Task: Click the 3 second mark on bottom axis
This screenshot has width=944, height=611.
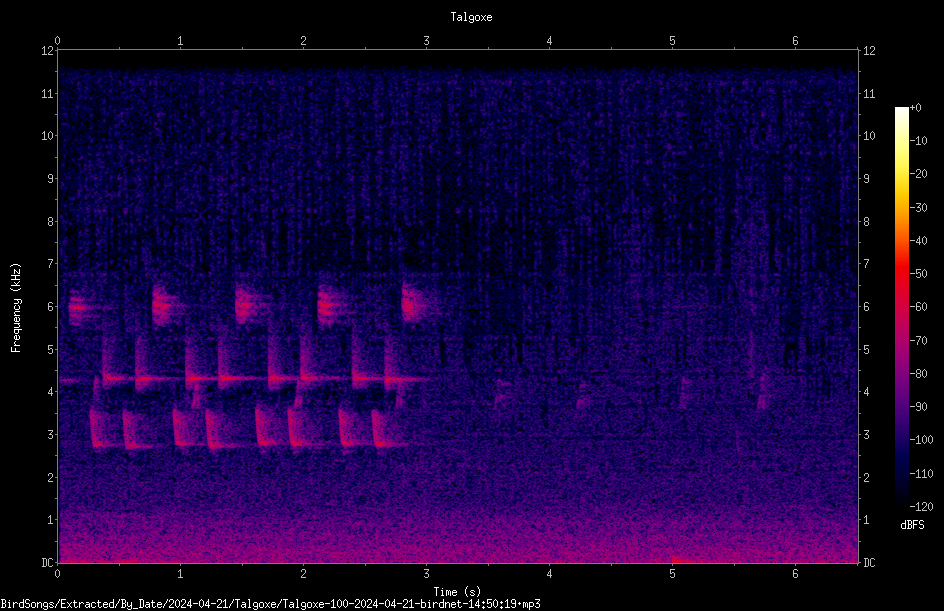Action: pos(426,574)
